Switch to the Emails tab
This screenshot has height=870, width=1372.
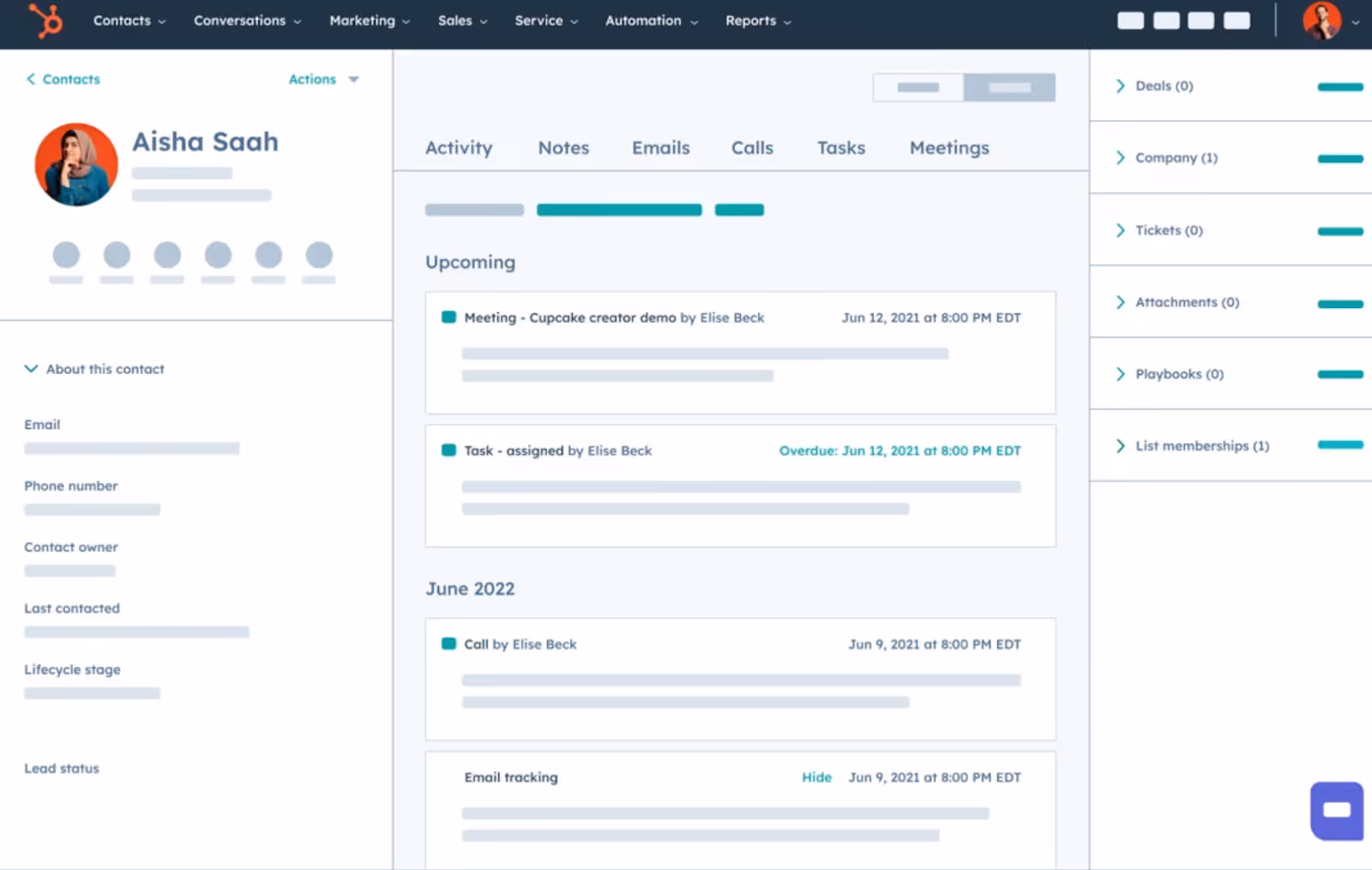pos(660,148)
